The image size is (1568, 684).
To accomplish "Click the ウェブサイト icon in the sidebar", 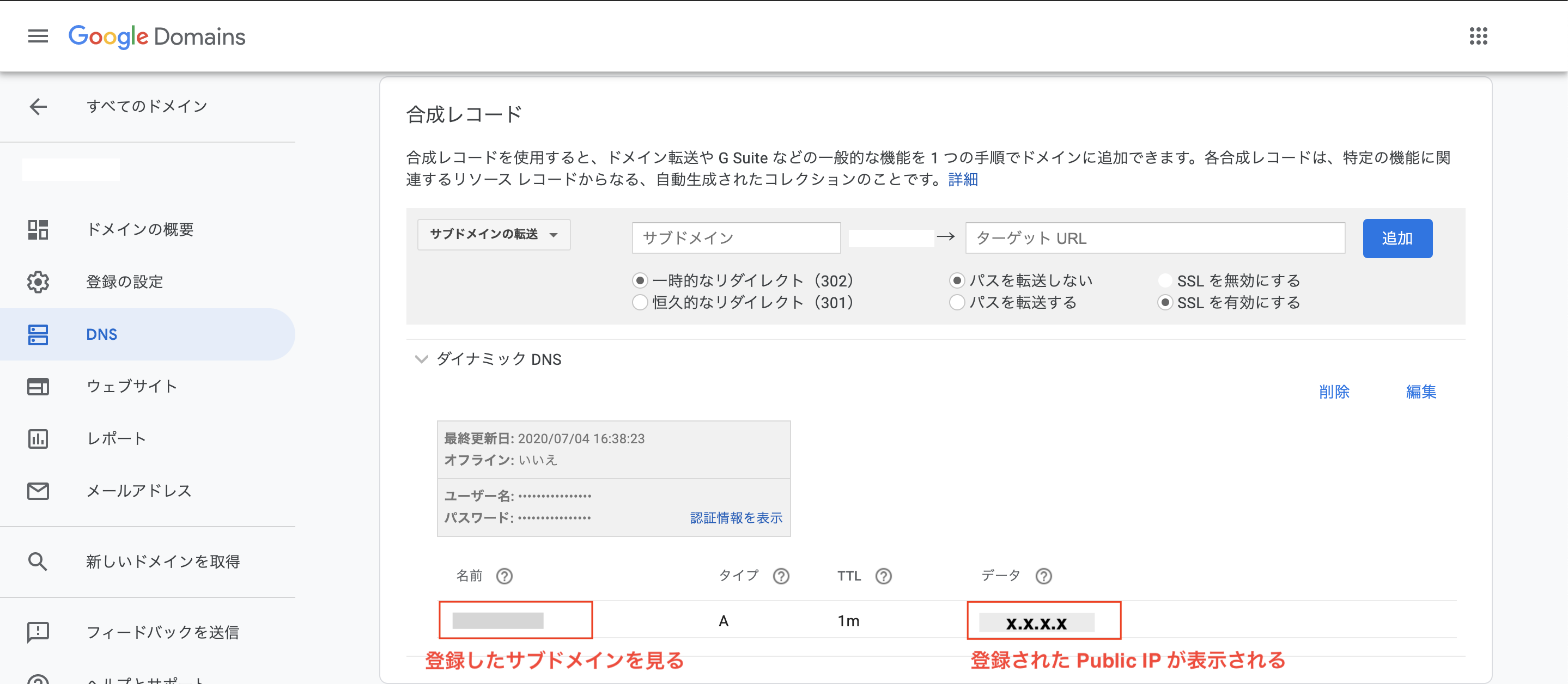I will click(38, 387).
